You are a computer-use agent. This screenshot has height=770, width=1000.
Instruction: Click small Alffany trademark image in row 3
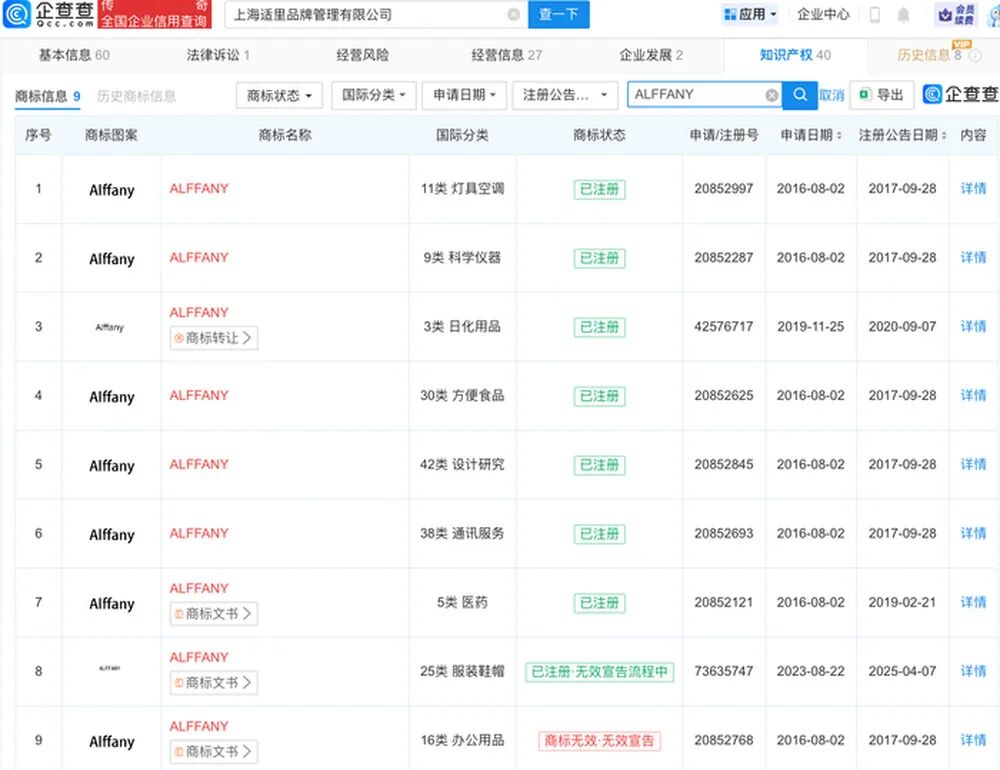pyautogui.click(x=110, y=327)
